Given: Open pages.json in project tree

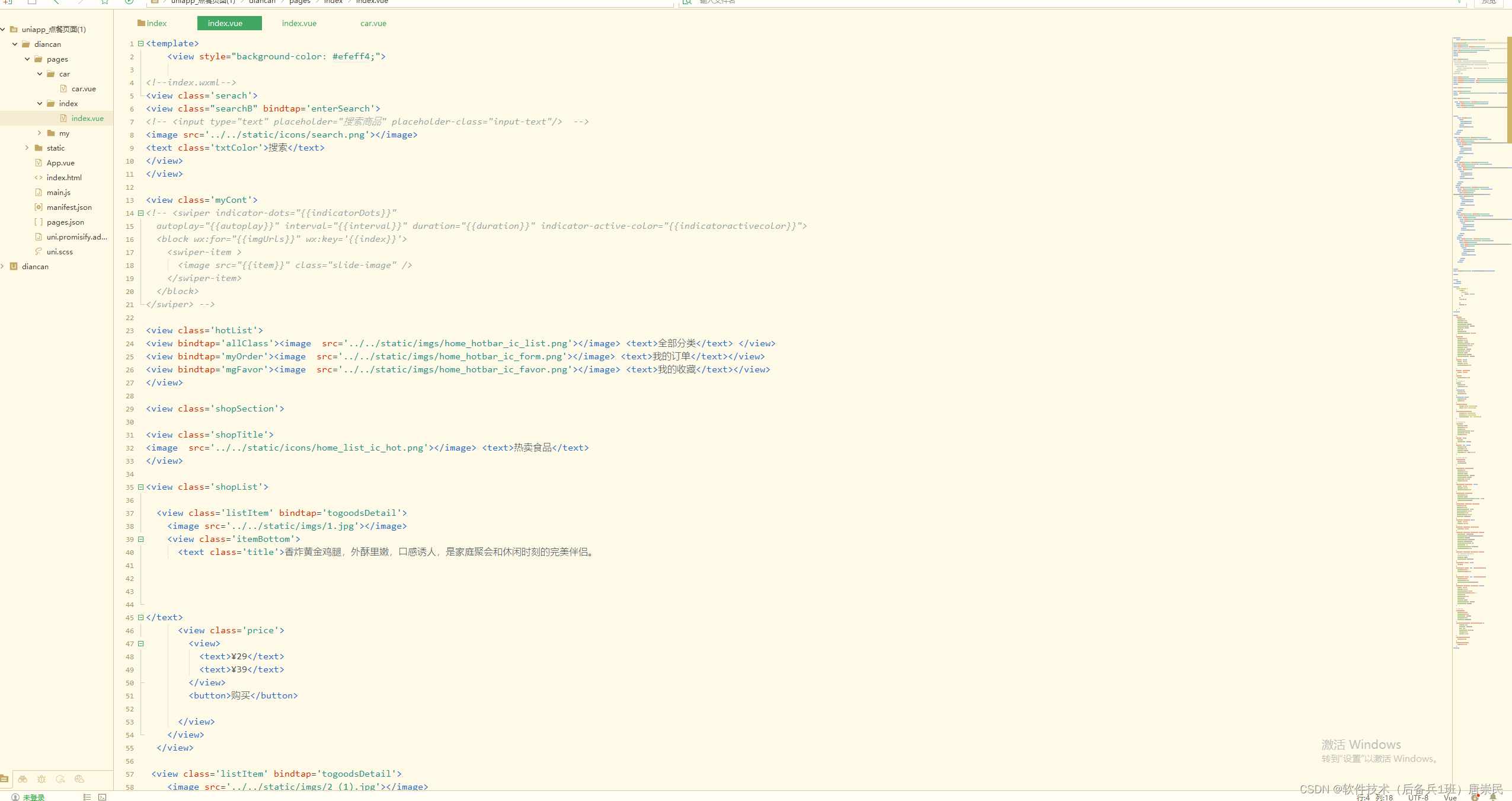Looking at the screenshot, I should tap(65, 222).
